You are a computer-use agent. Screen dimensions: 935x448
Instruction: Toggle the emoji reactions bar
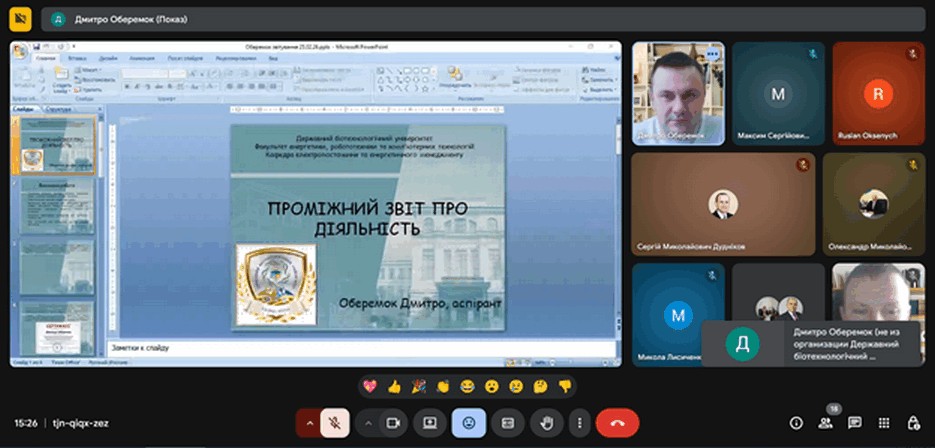click(468, 423)
